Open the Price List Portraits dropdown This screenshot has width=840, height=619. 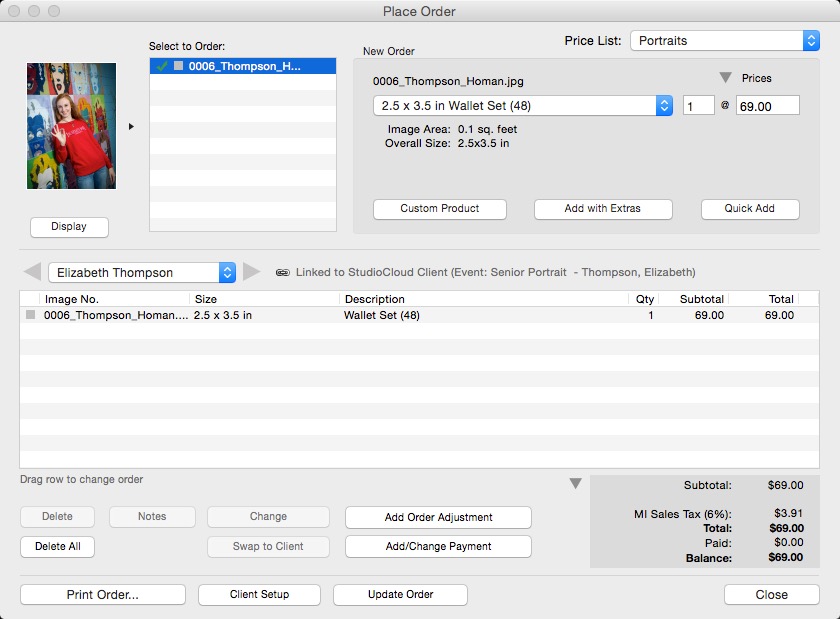(x=724, y=41)
